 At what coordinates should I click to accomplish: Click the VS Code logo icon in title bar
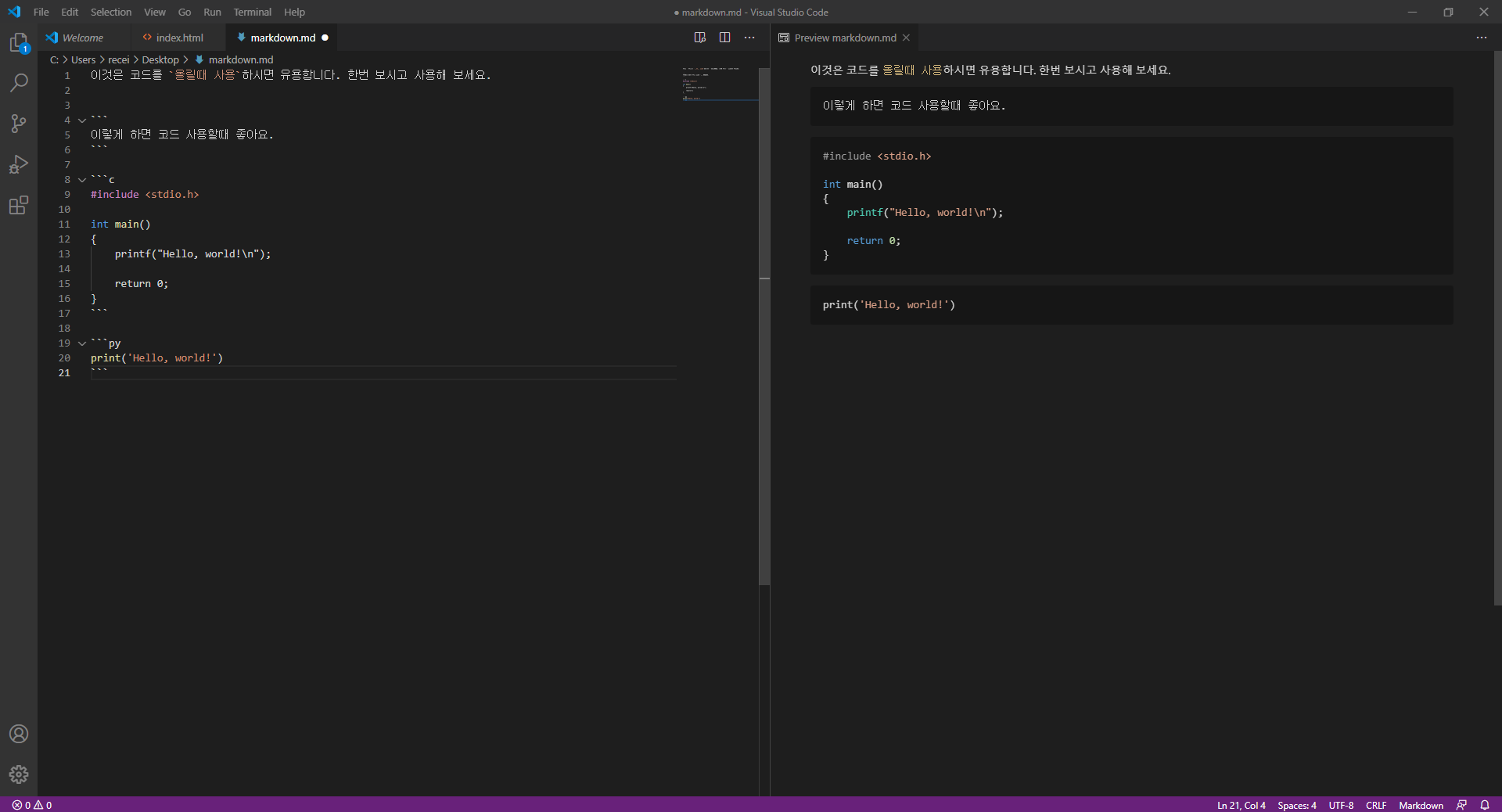14,12
